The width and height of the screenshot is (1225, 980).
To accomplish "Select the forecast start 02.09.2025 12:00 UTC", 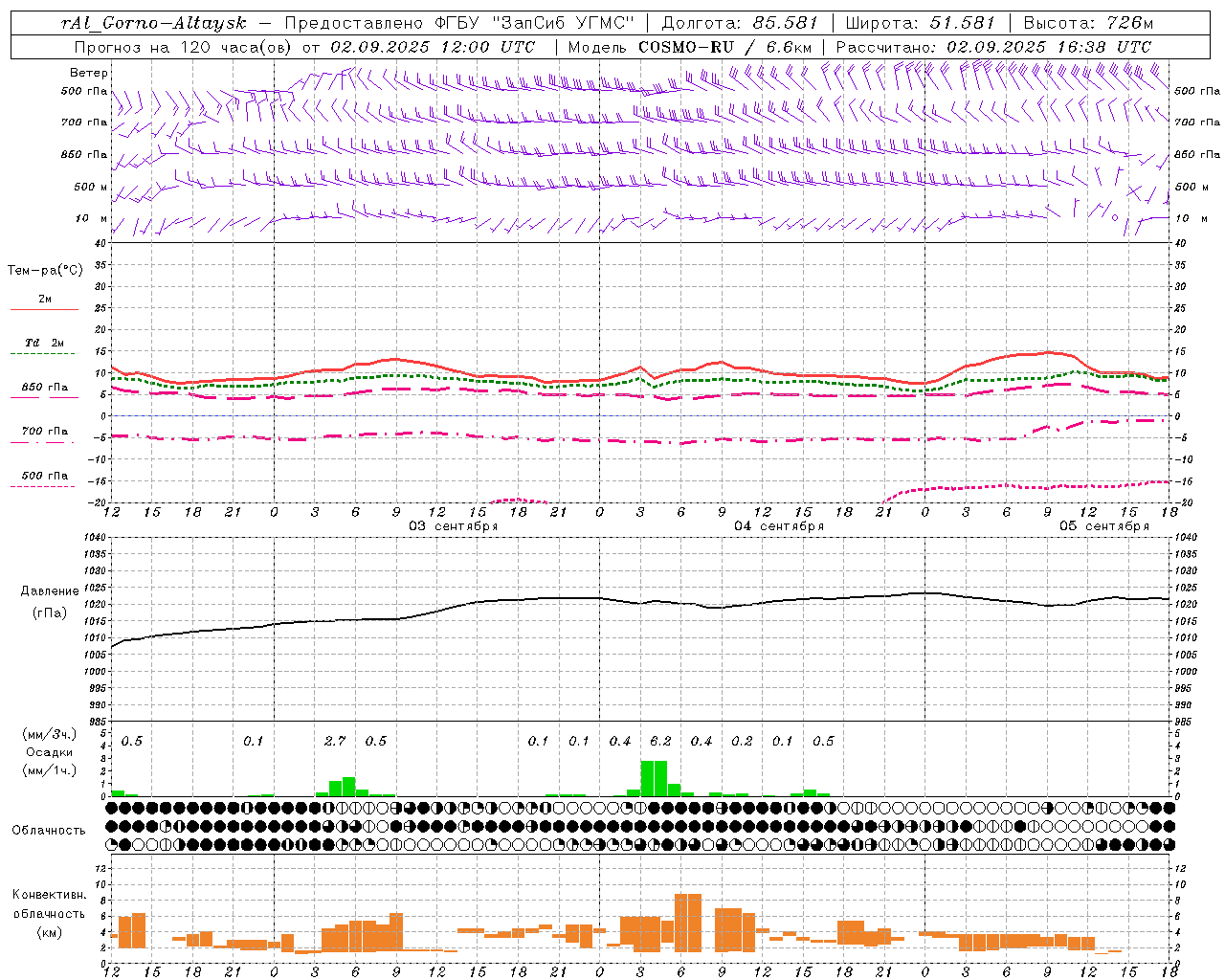I will 433,46.
